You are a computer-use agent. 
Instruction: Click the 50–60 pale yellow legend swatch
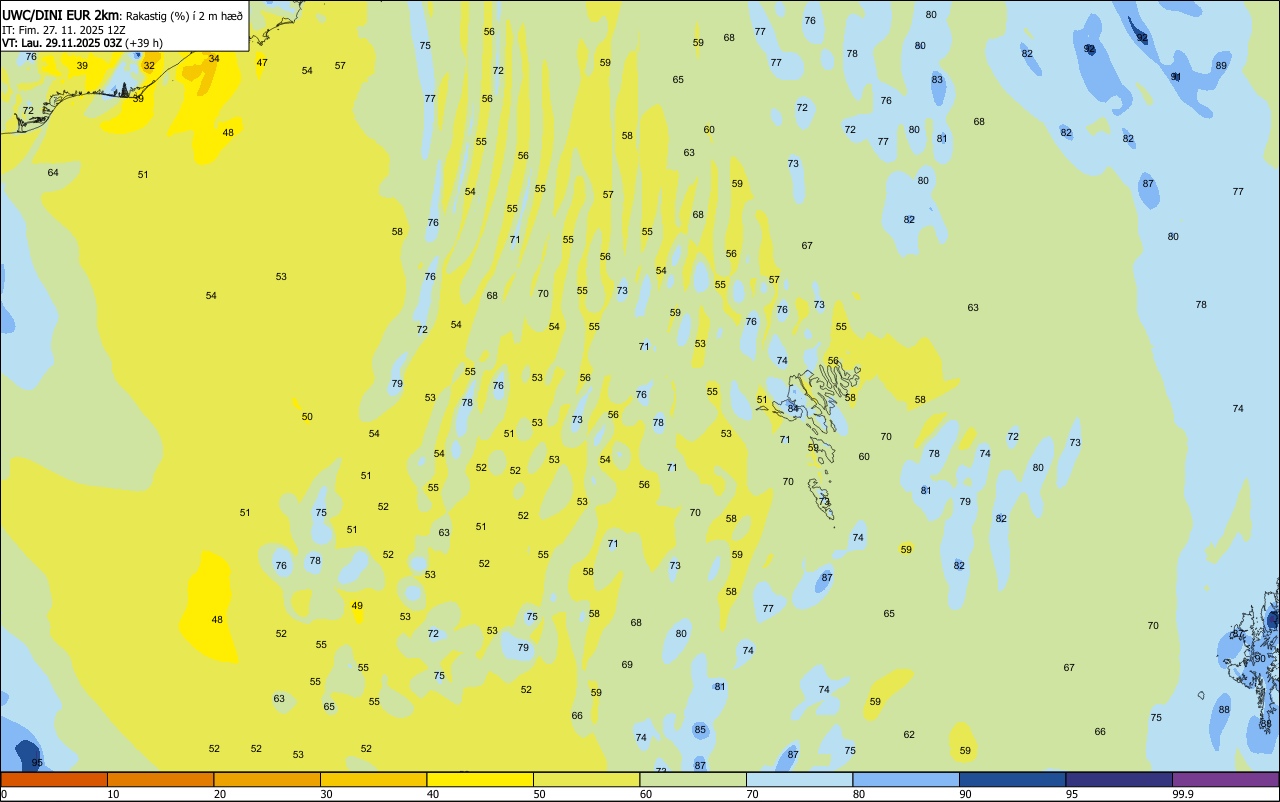586,779
